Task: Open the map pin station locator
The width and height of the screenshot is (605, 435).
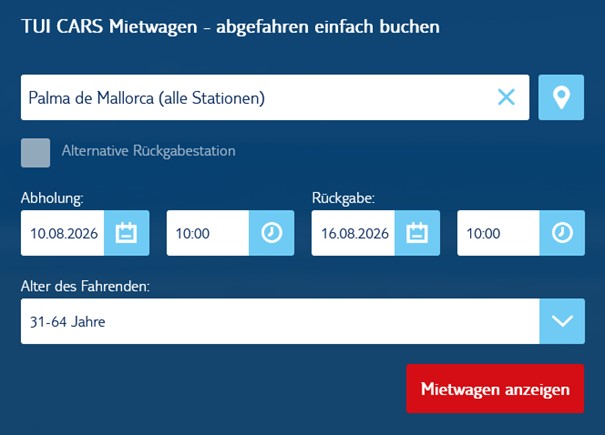Action: point(561,97)
